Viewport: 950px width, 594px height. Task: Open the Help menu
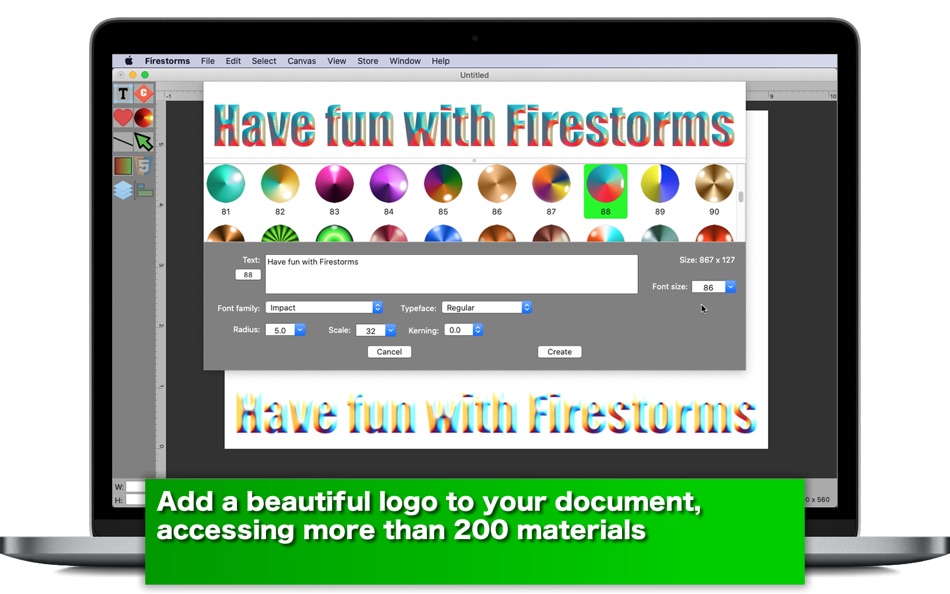tap(440, 61)
